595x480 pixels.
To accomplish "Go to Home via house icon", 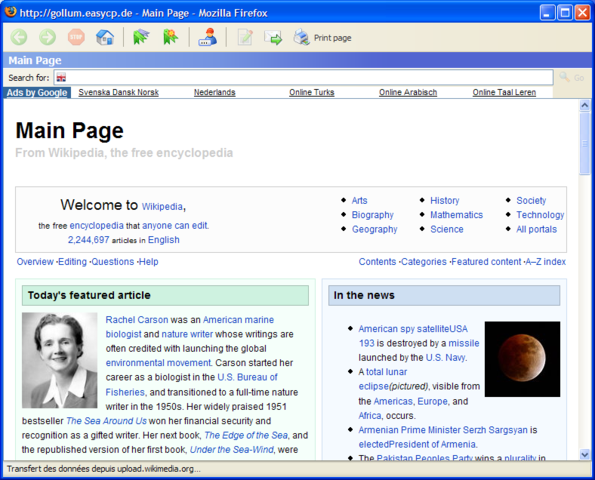I will point(105,37).
